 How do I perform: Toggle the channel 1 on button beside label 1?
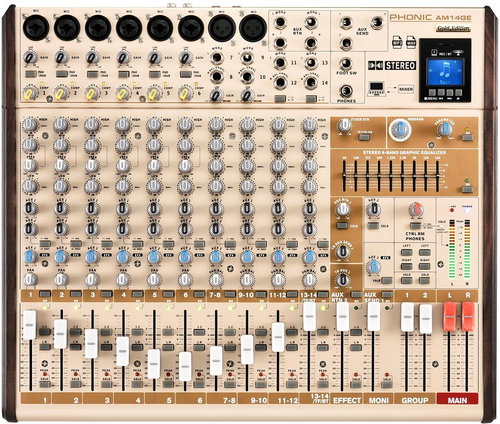[45, 294]
